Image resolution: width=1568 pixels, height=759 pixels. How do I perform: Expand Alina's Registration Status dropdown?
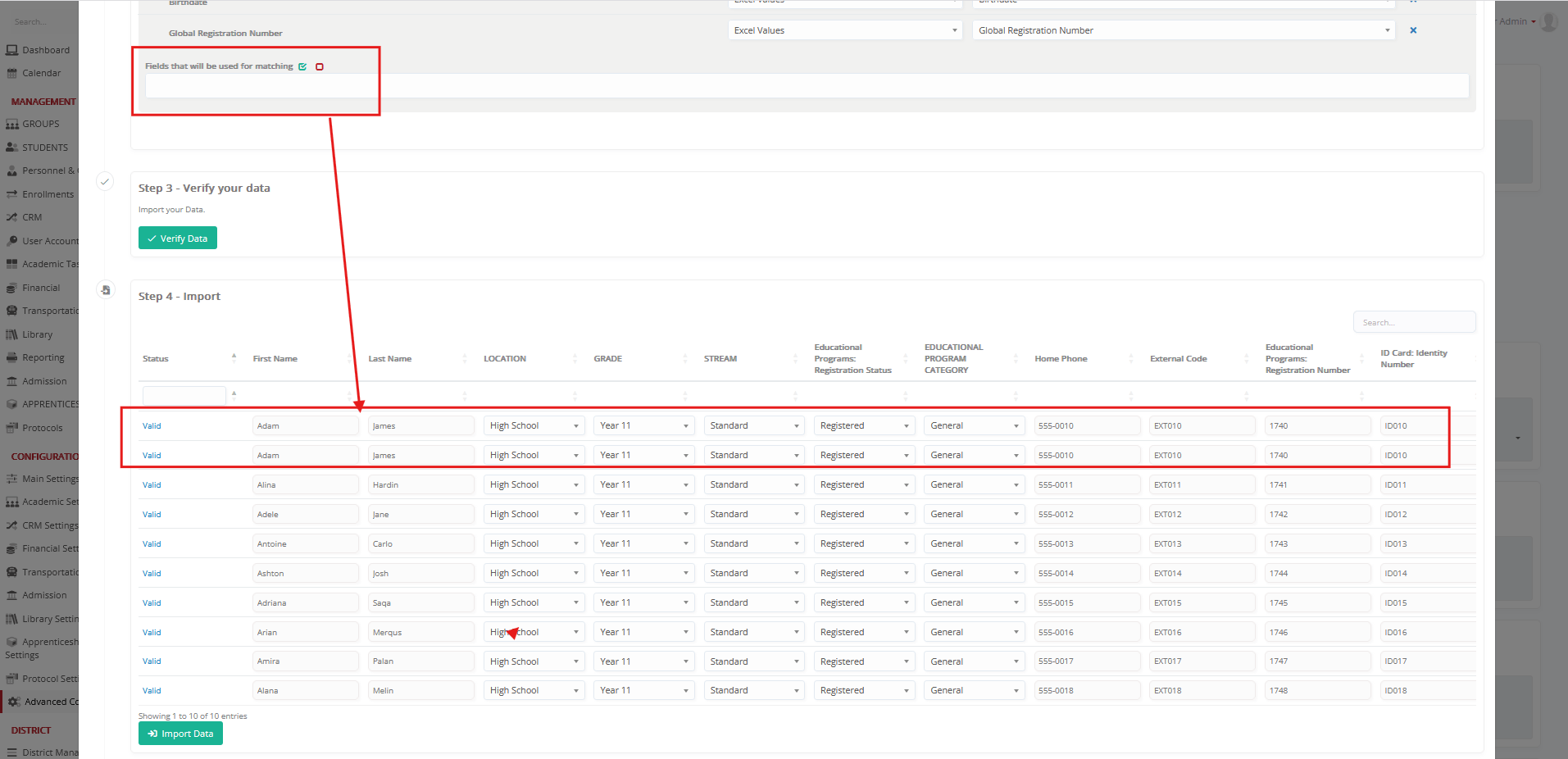pyautogui.click(x=863, y=484)
